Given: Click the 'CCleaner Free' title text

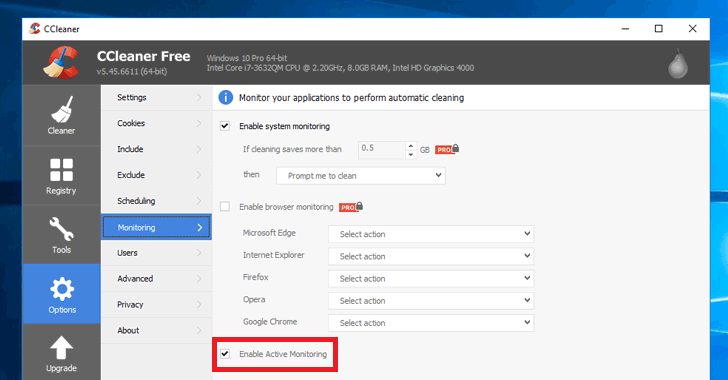Looking at the screenshot, I should tap(143, 56).
